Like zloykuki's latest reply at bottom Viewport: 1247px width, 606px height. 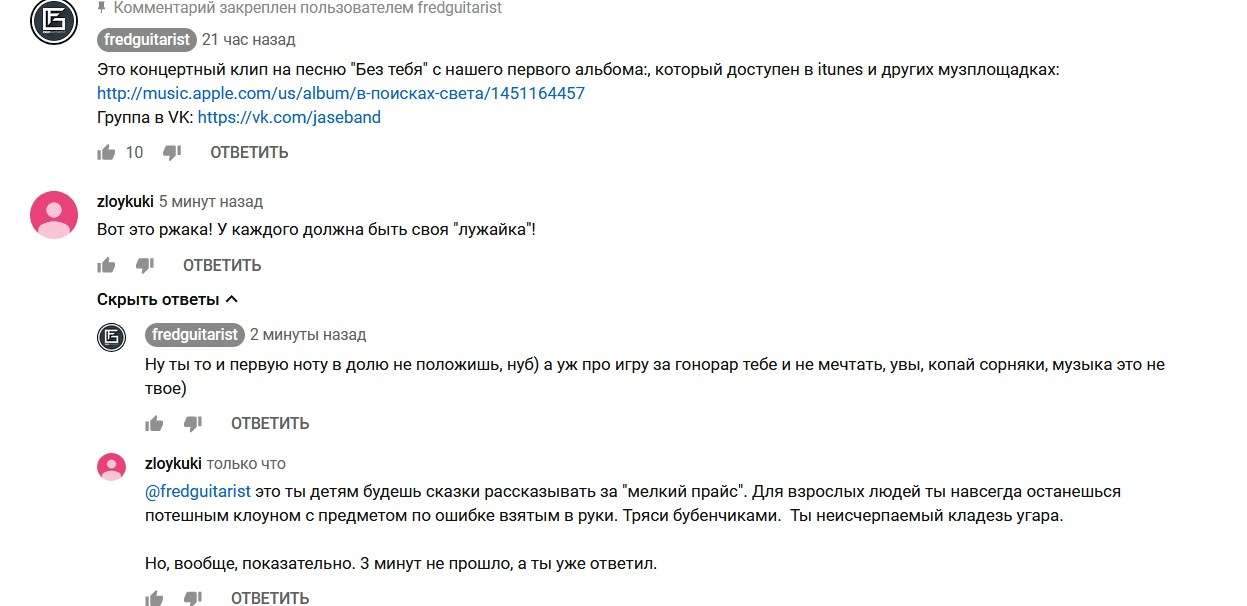[154, 598]
